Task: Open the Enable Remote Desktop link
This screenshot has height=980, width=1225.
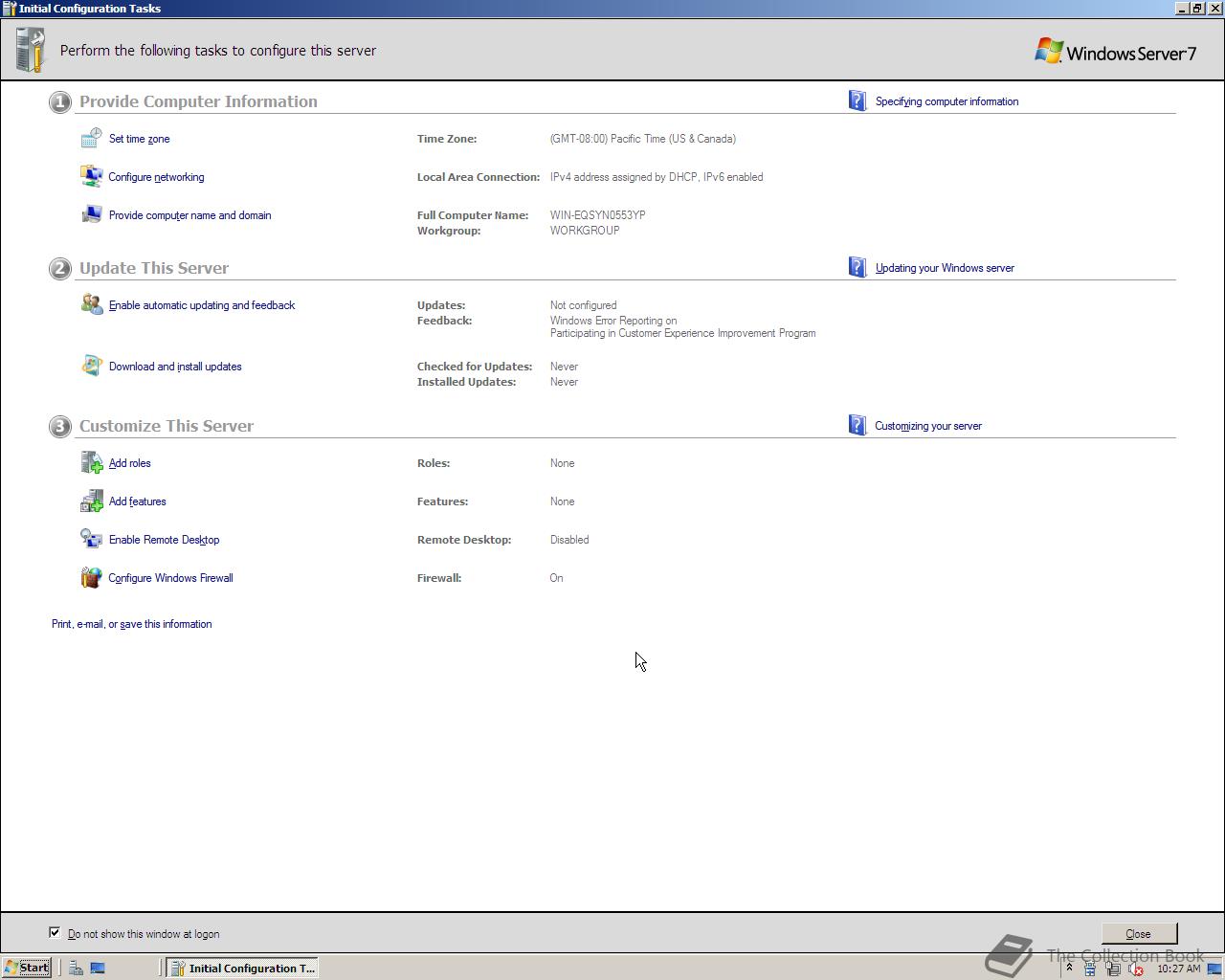Action: pyautogui.click(x=164, y=540)
